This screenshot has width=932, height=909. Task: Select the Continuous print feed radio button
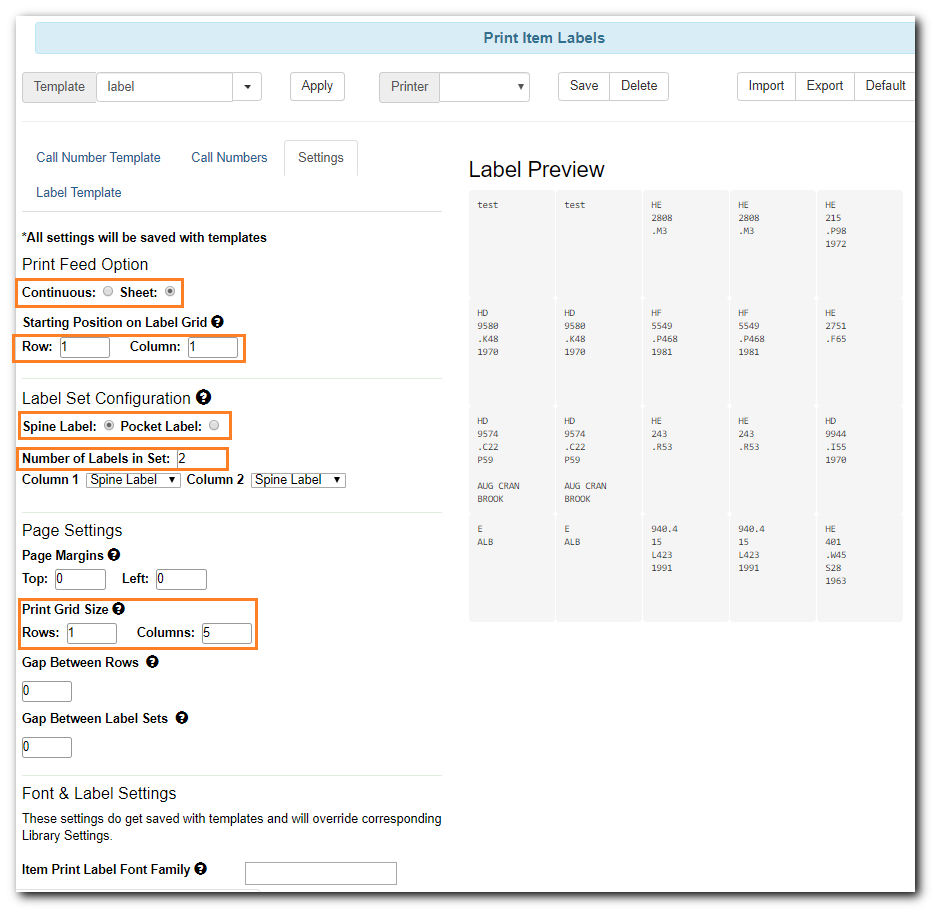tap(108, 292)
